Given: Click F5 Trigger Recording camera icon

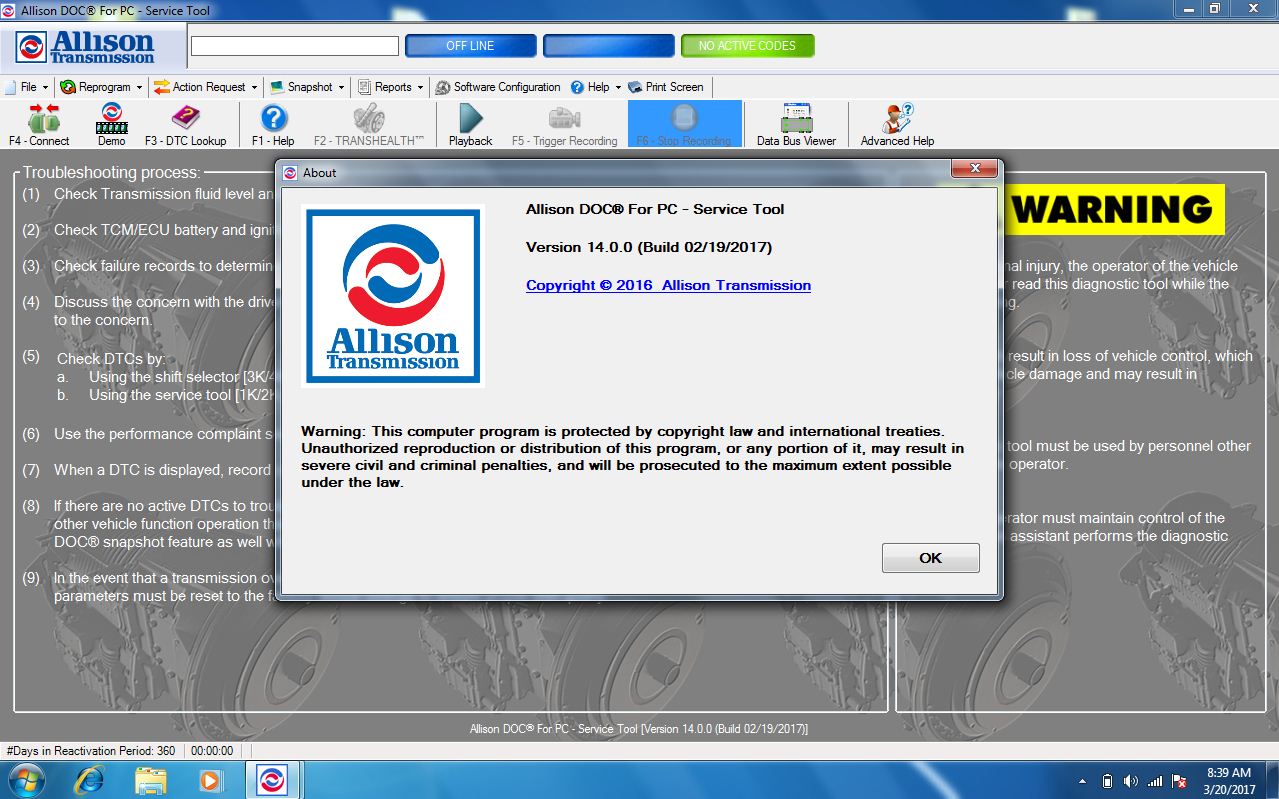Looking at the screenshot, I should pyautogui.click(x=565, y=125).
